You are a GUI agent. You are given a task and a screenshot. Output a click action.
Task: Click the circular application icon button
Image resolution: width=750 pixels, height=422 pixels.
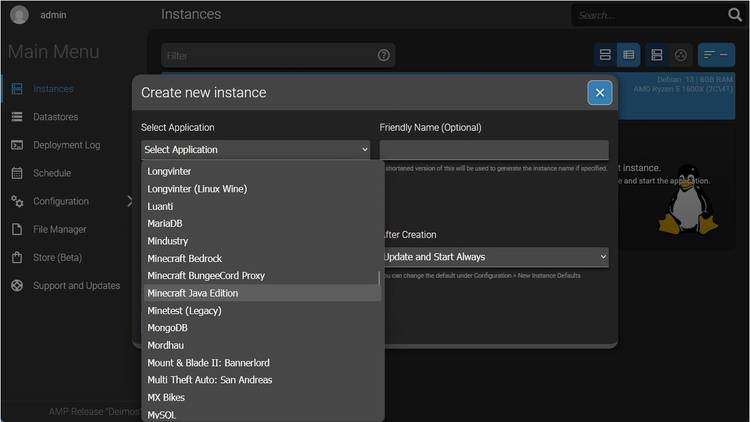[x=680, y=55]
